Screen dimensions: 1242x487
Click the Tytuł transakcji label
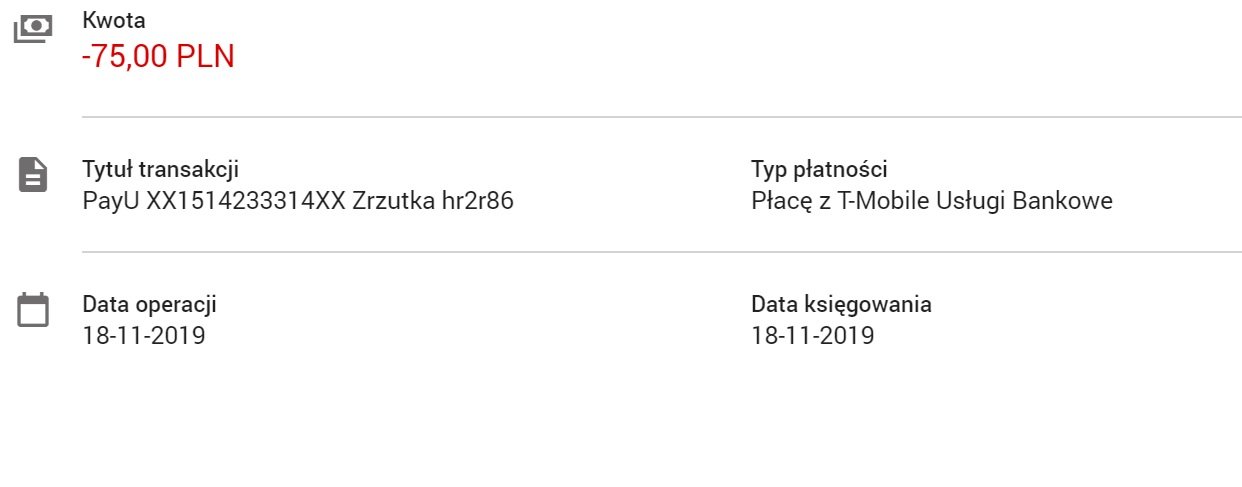[x=161, y=169]
